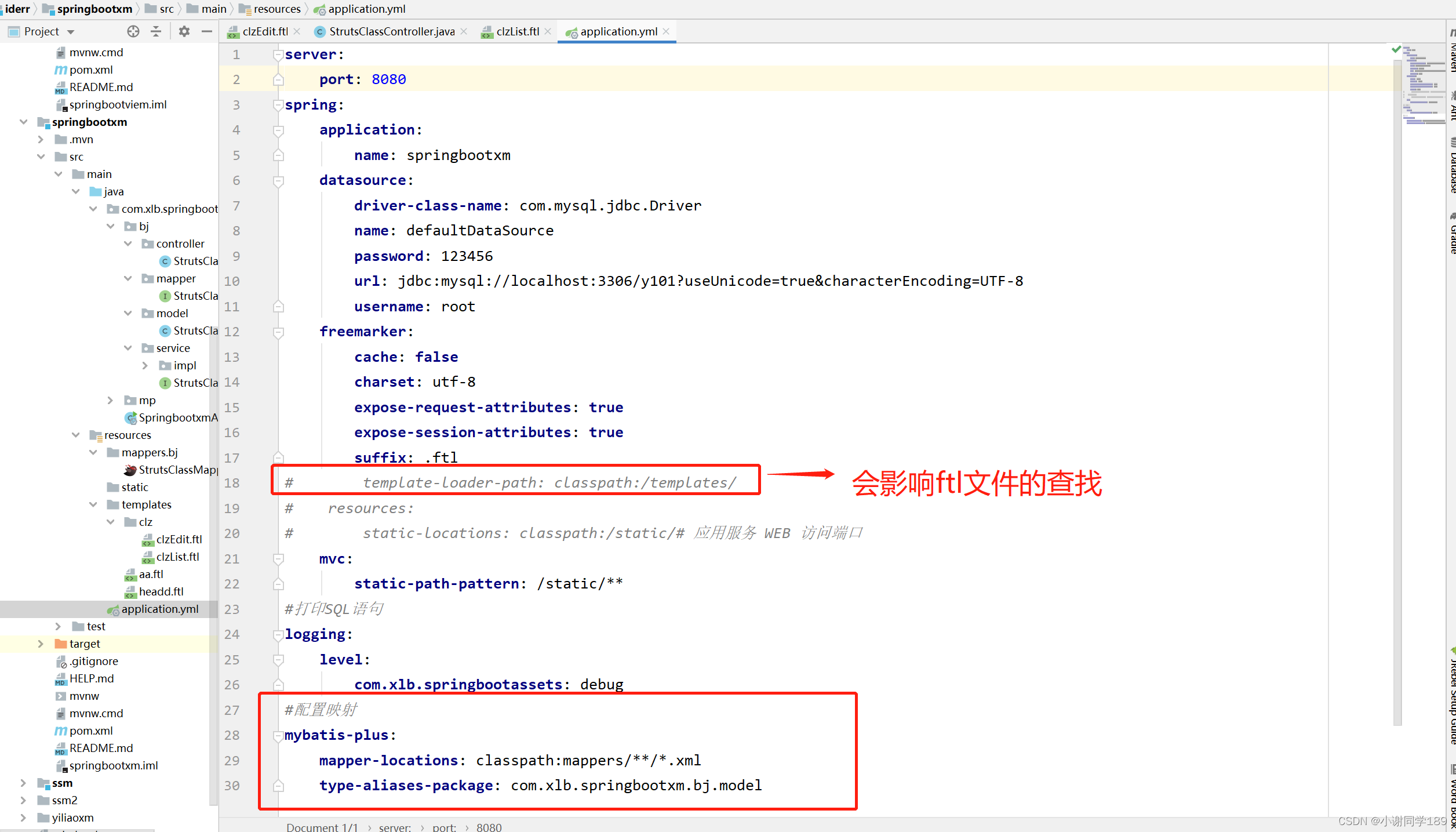1456x832 pixels.
Task: Click the locate/select opened file target icon
Action: coord(133,31)
